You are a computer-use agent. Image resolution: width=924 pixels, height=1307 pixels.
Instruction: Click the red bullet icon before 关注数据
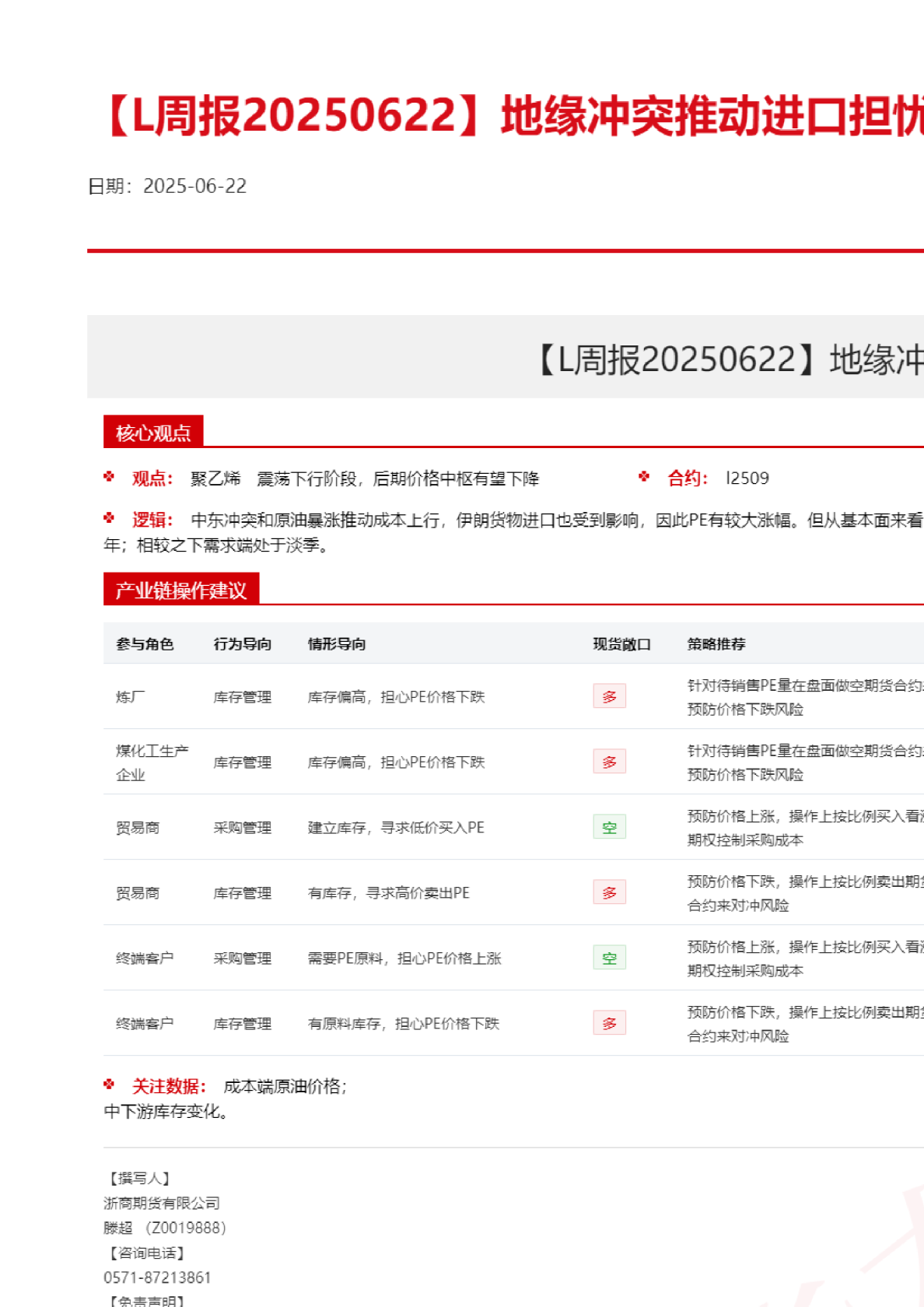click(x=109, y=1084)
